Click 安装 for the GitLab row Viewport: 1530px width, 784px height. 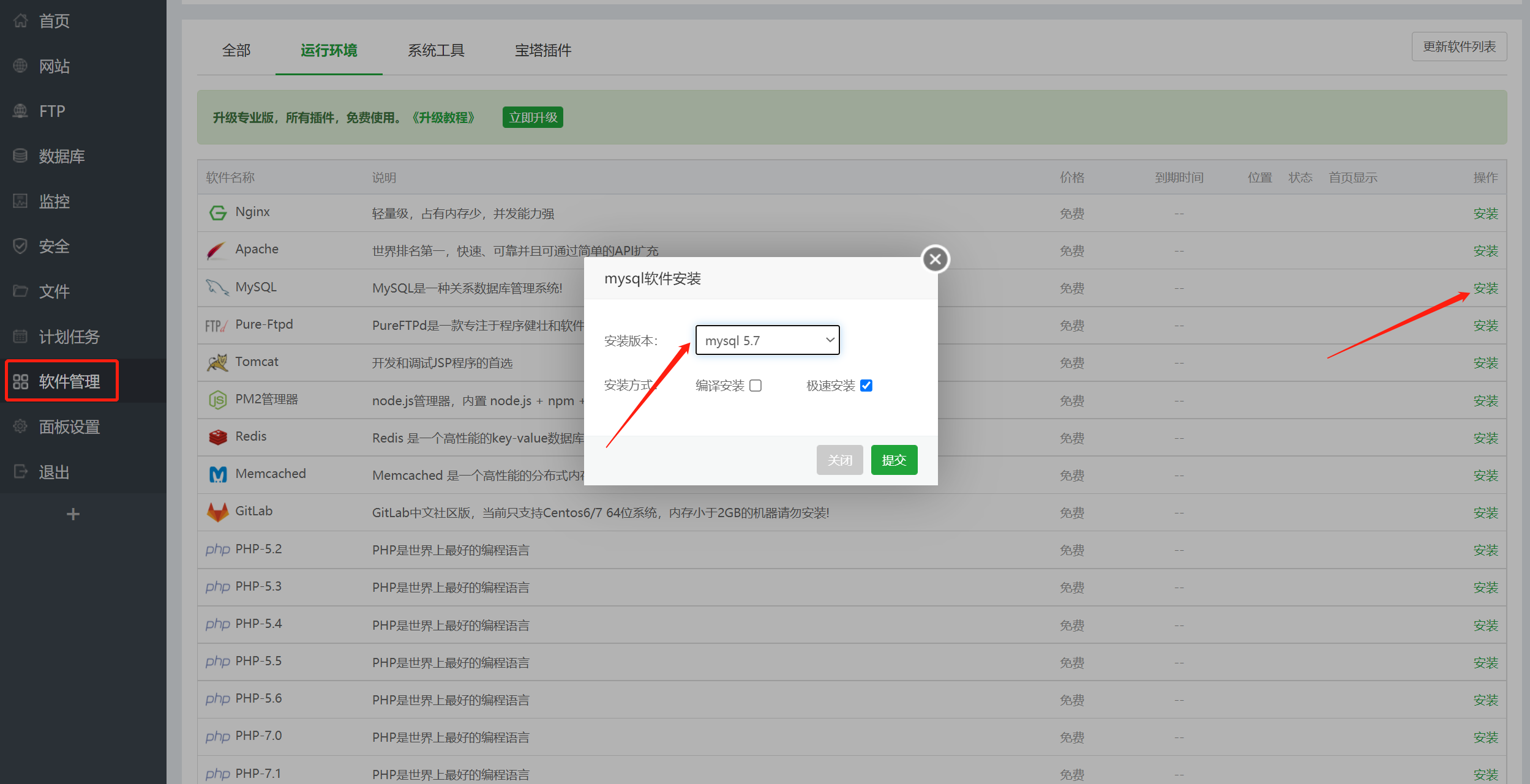[1485, 513]
